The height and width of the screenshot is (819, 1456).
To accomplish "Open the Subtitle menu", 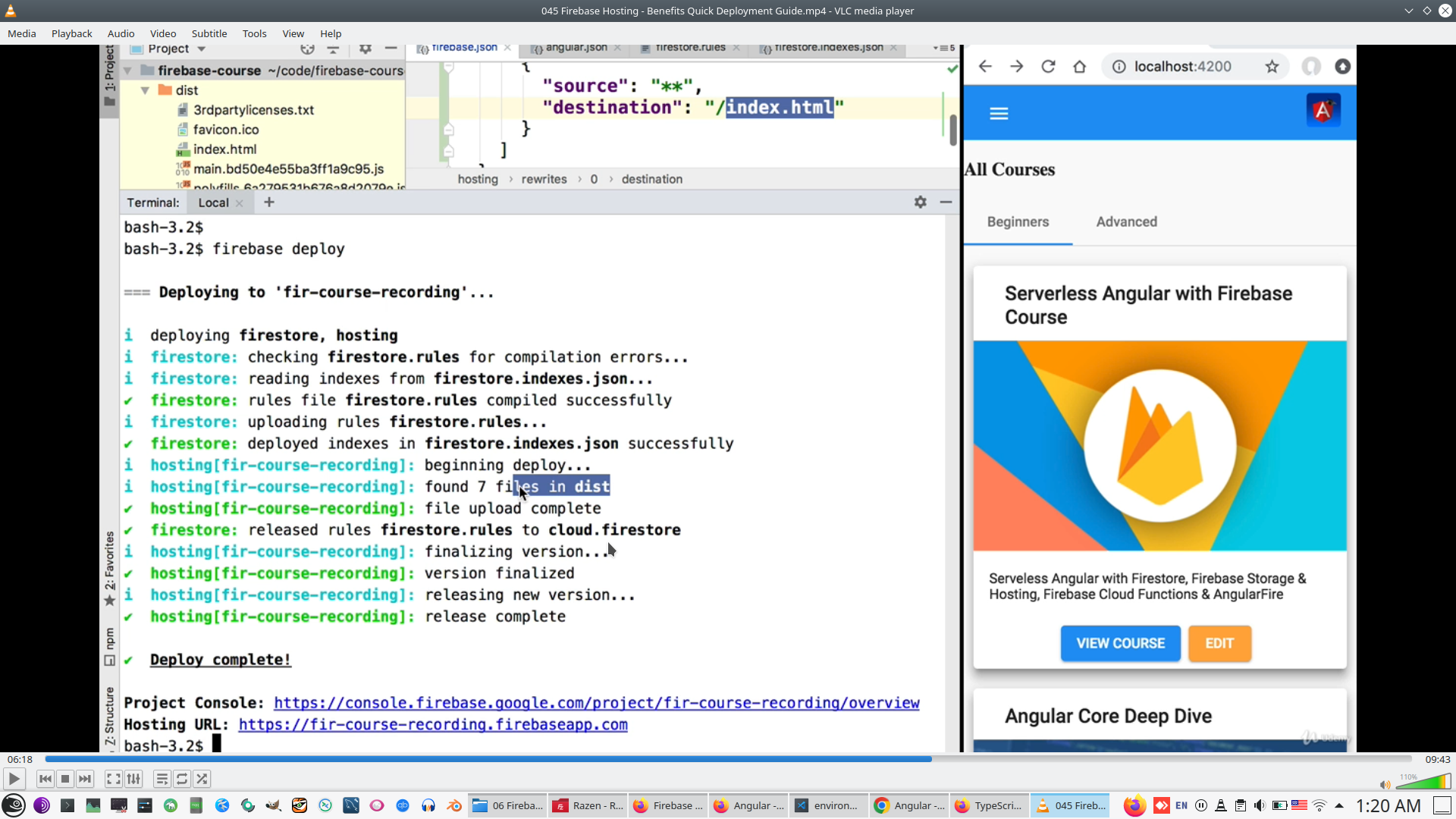I will click(x=209, y=33).
